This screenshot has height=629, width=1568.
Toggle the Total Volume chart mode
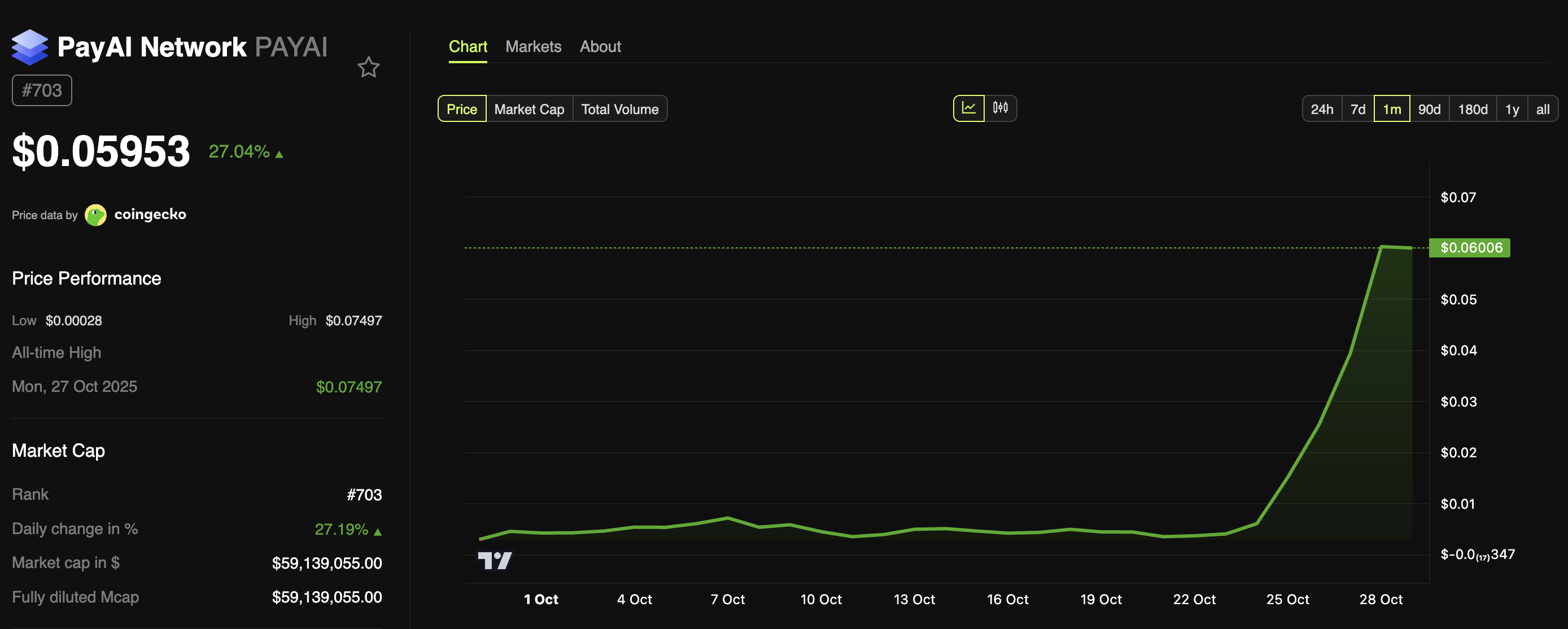point(619,109)
